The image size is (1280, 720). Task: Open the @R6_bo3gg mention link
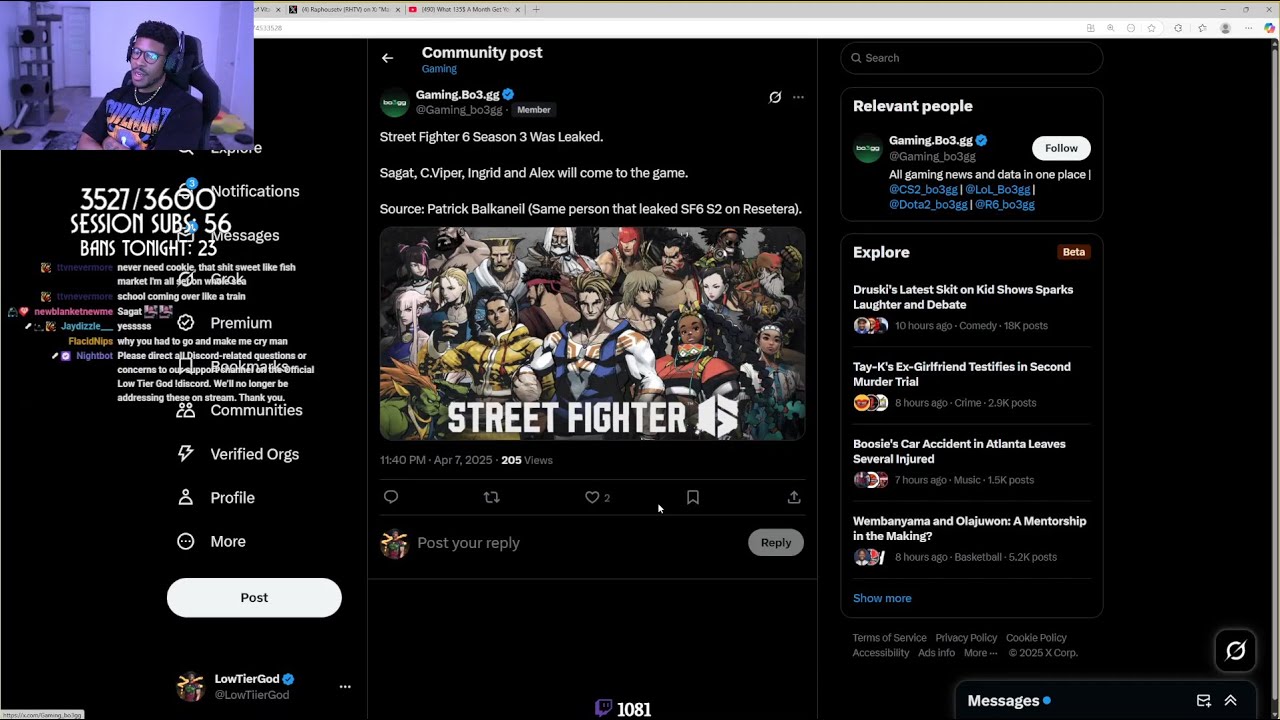(x=1005, y=204)
